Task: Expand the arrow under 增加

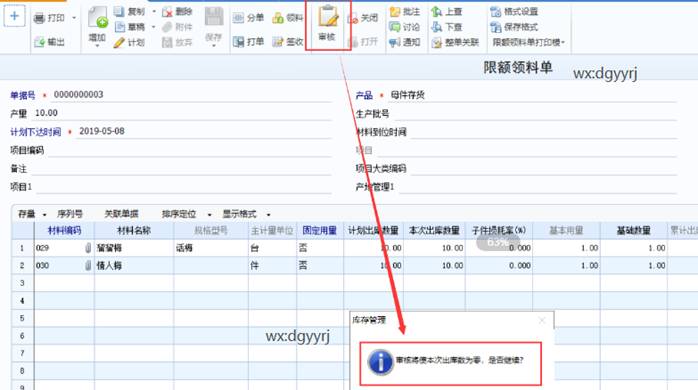Action: point(97,46)
